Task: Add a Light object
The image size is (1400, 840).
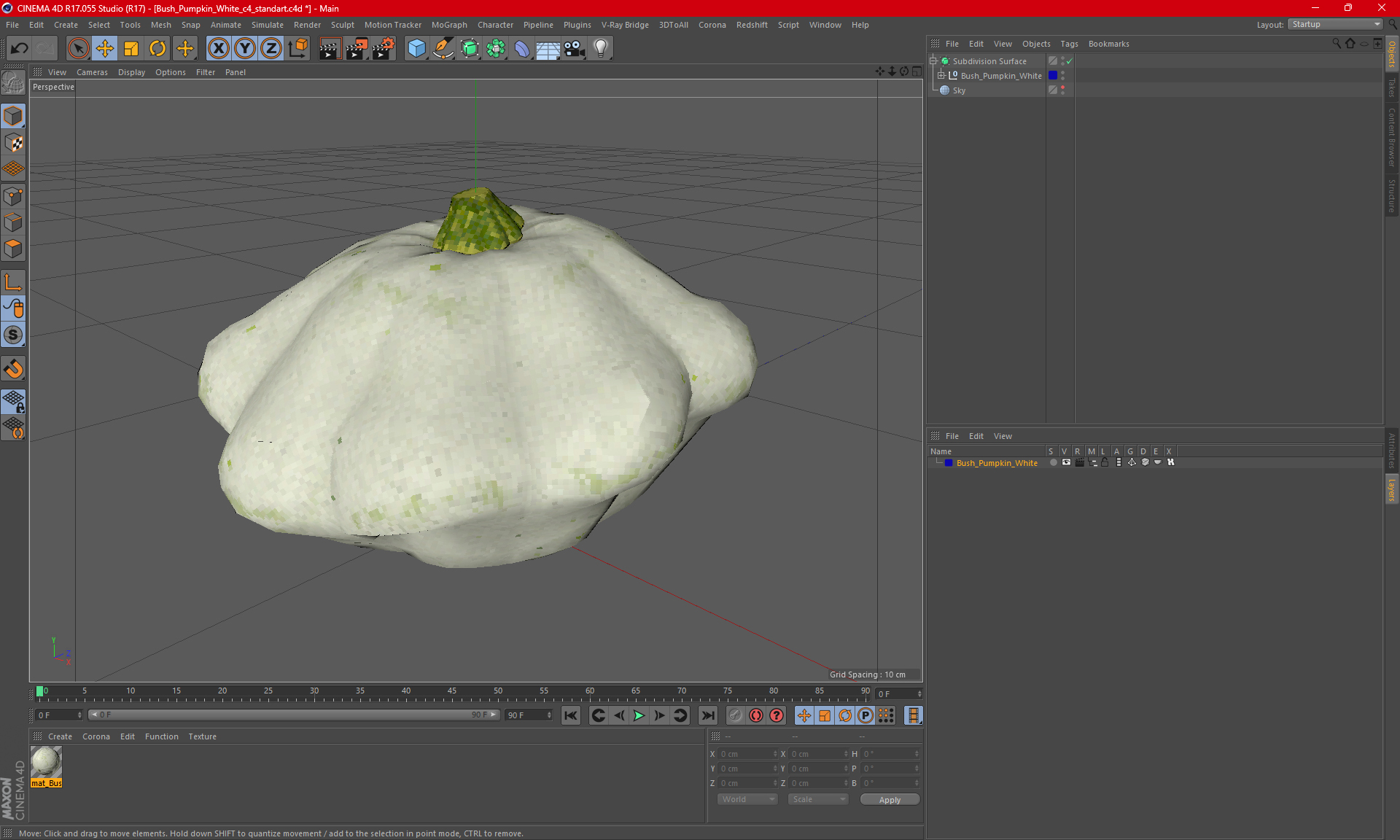Action: [601, 49]
